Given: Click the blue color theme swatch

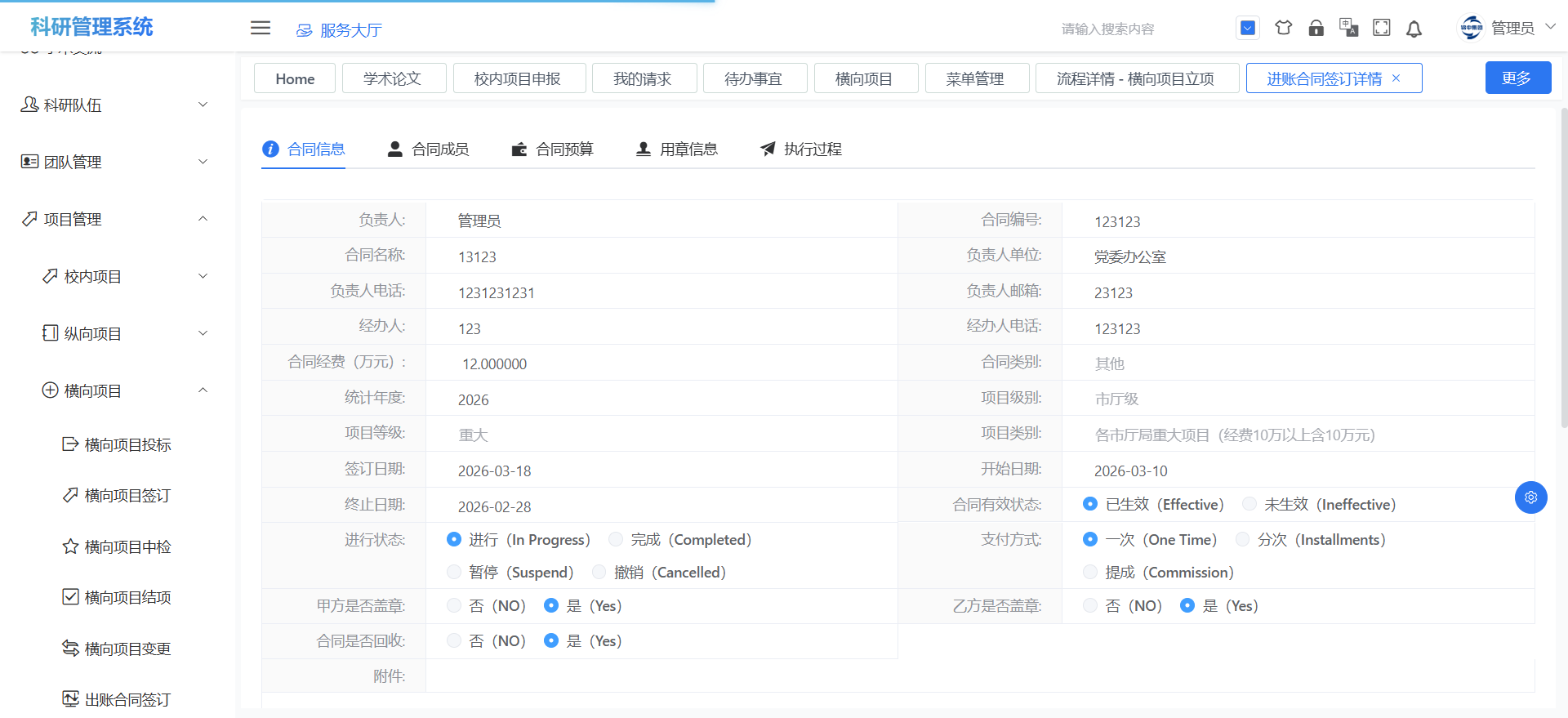Looking at the screenshot, I should pyautogui.click(x=1247, y=28).
